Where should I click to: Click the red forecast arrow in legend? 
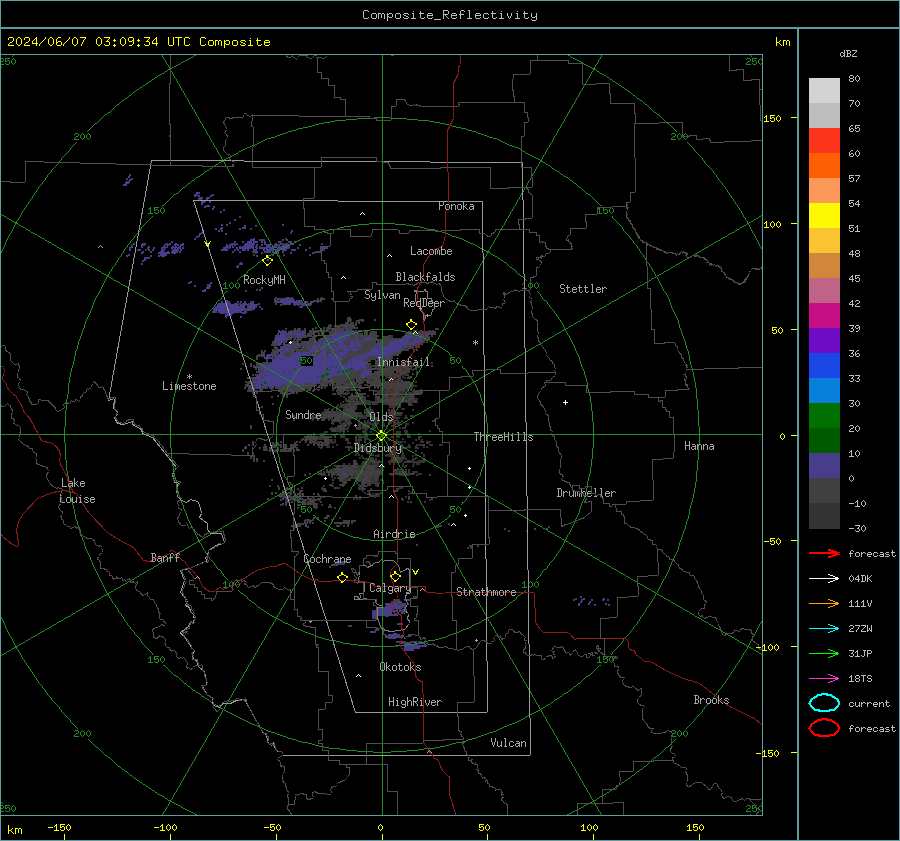[x=824, y=553]
